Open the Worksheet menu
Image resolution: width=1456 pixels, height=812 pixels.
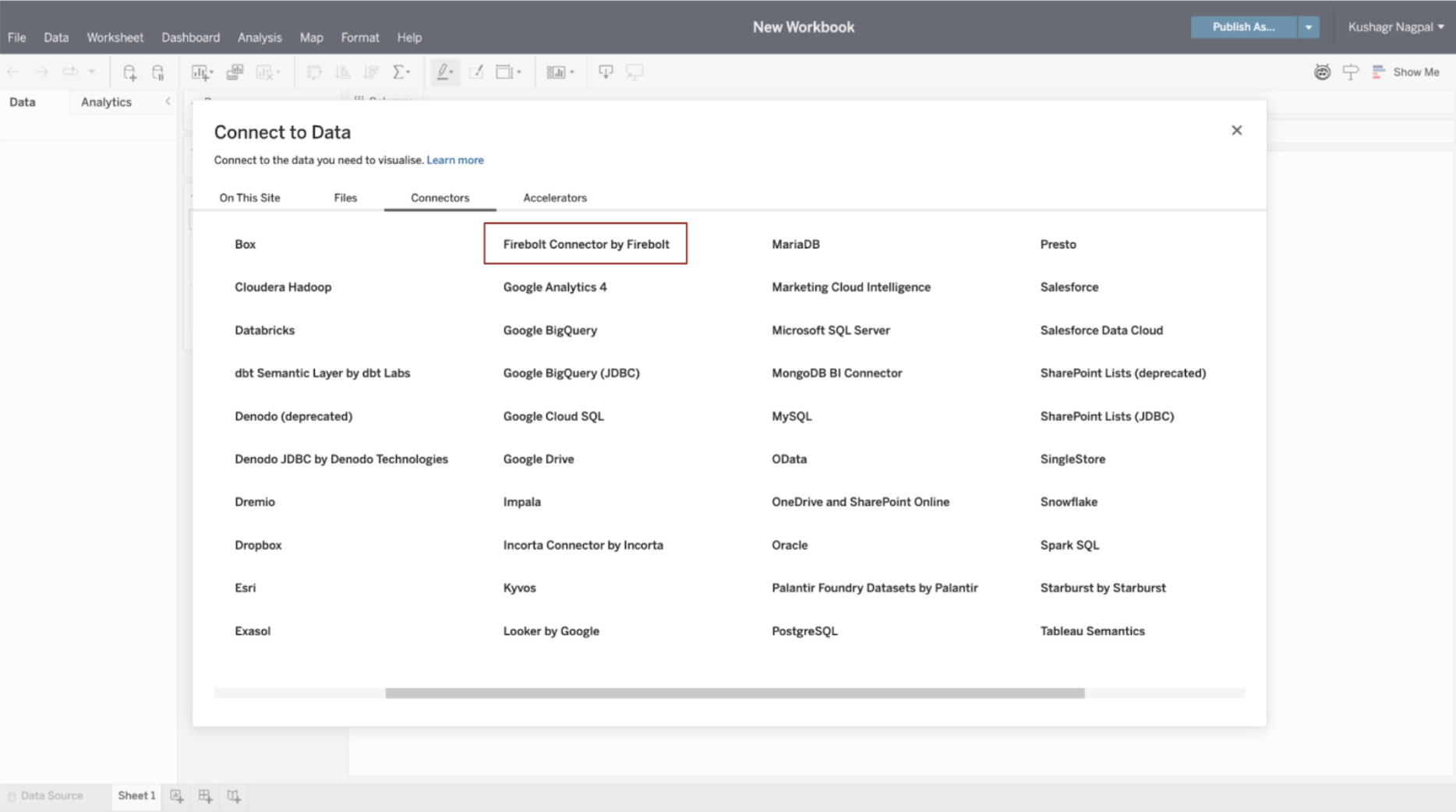pos(115,37)
